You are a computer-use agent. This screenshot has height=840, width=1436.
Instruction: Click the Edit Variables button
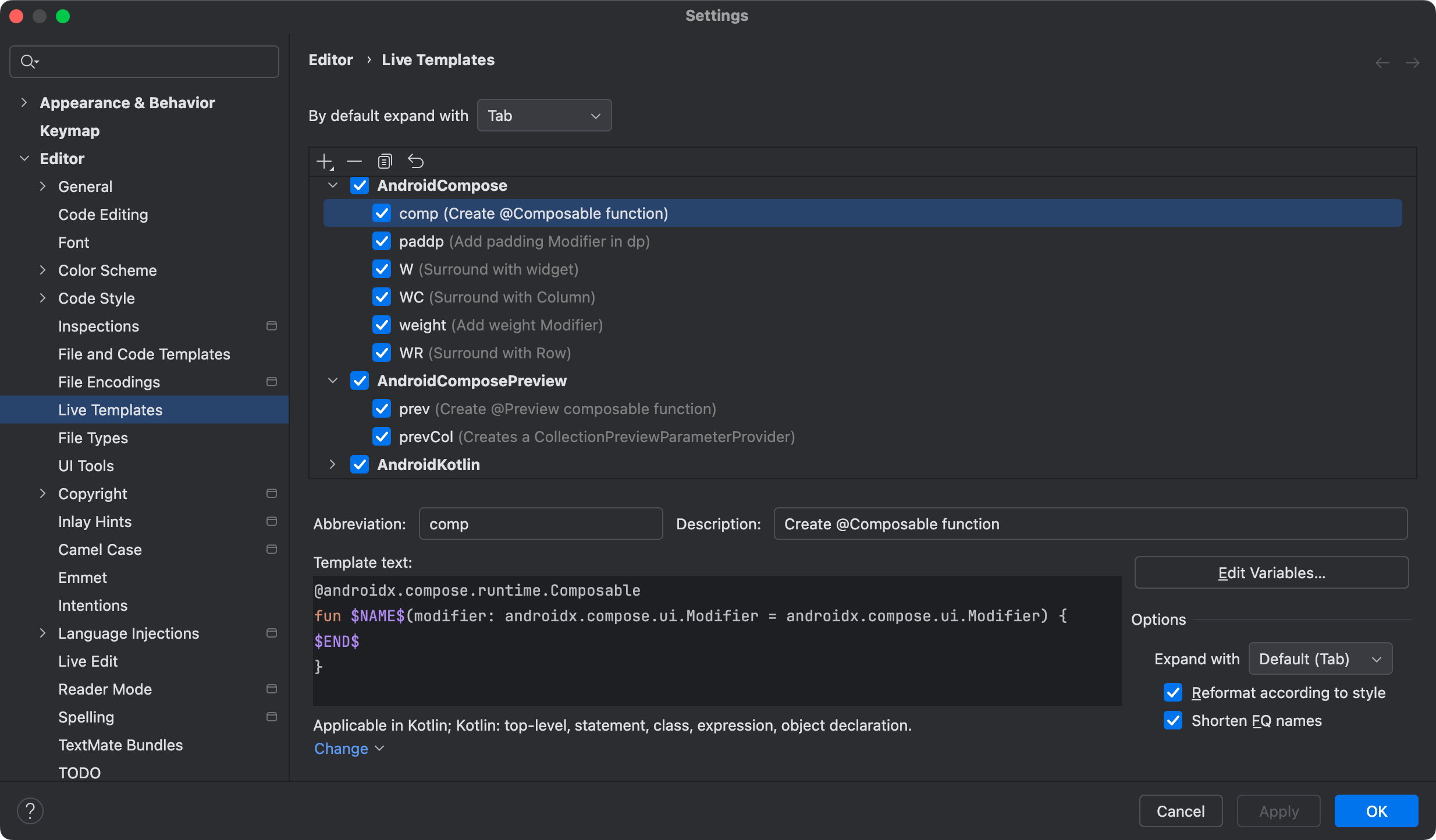[x=1271, y=572]
